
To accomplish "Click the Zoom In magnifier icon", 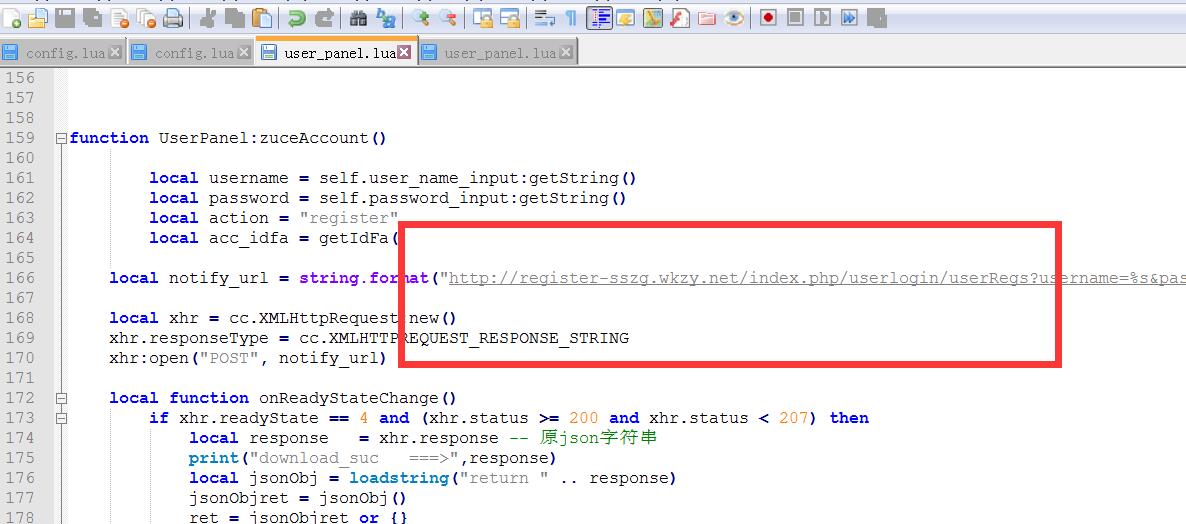I will pos(421,17).
